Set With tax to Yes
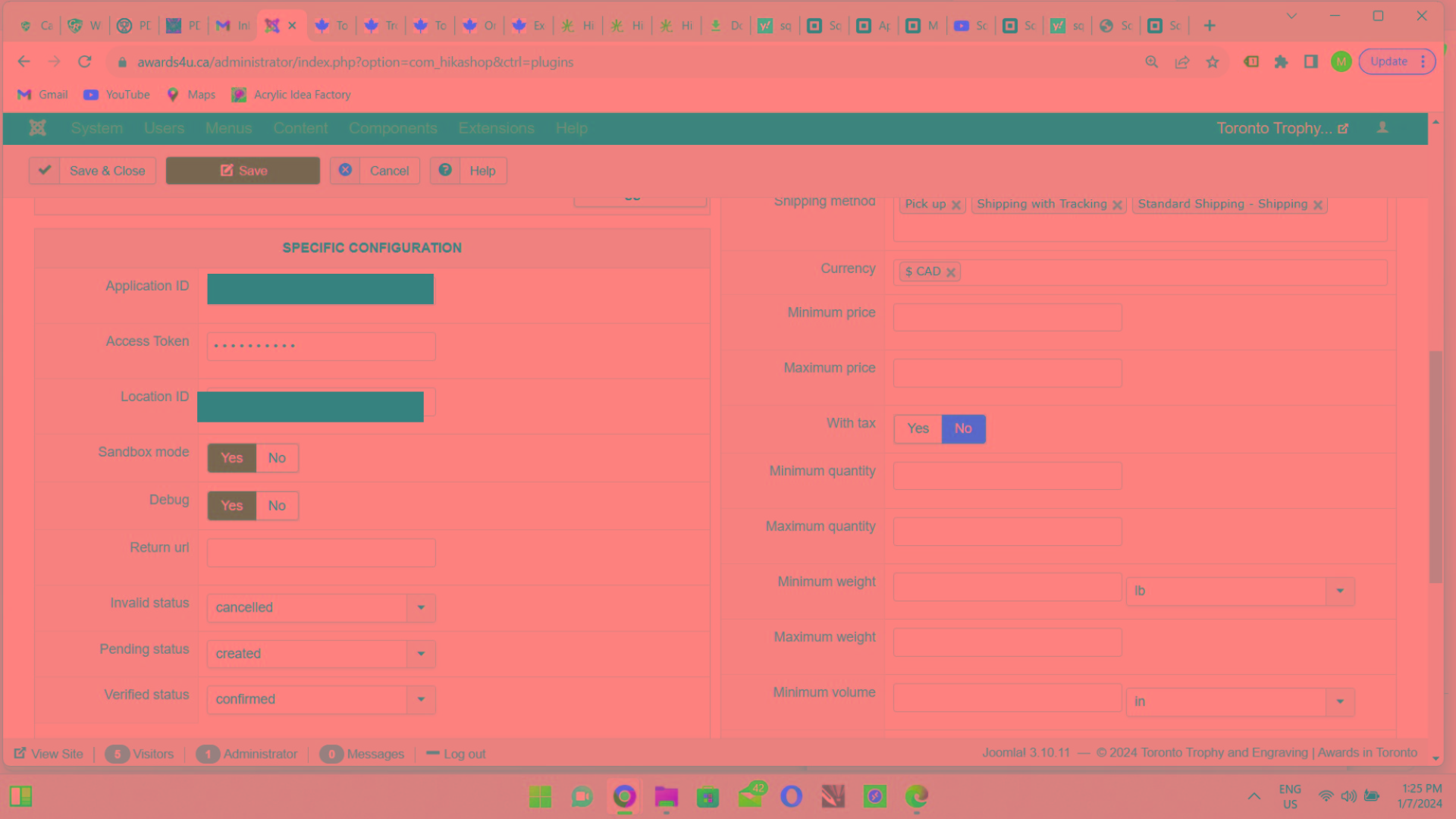1456x819 pixels. [x=918, y=428]
